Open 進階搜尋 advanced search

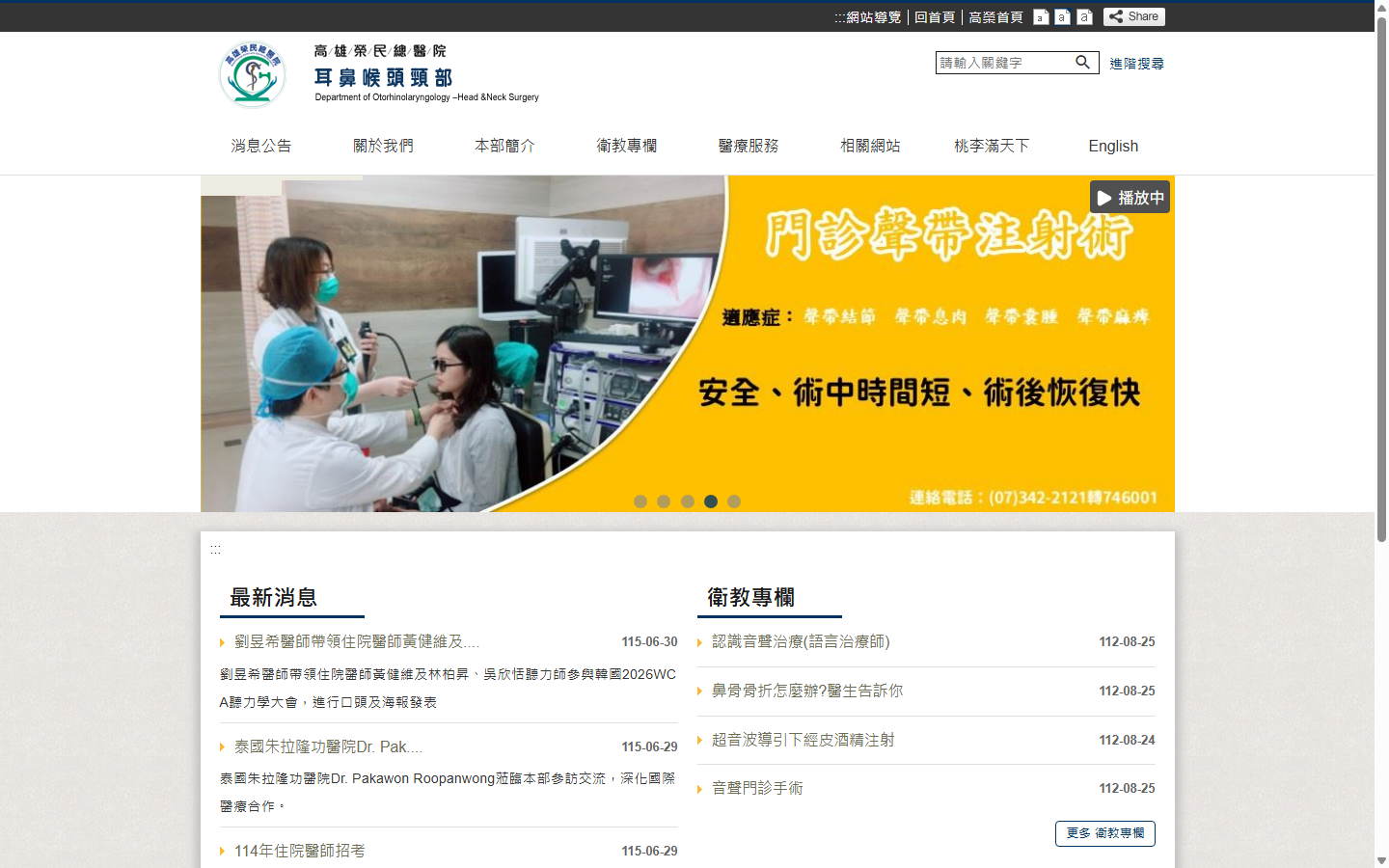click(x=1136, y=64)
